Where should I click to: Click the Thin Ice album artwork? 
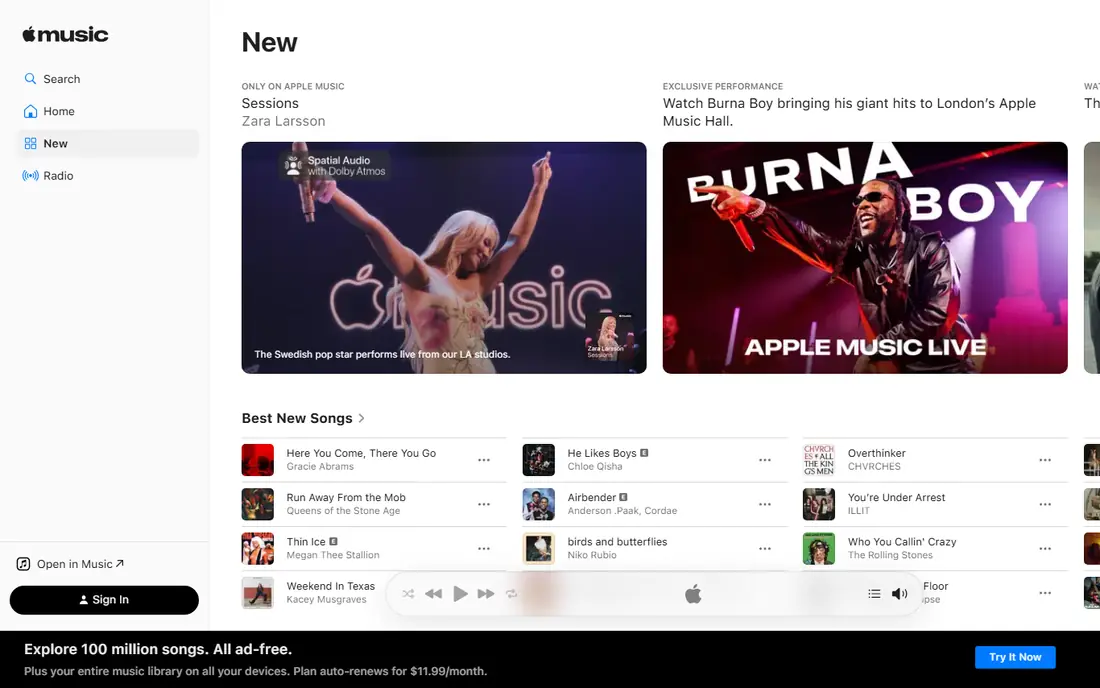point(257,548)
